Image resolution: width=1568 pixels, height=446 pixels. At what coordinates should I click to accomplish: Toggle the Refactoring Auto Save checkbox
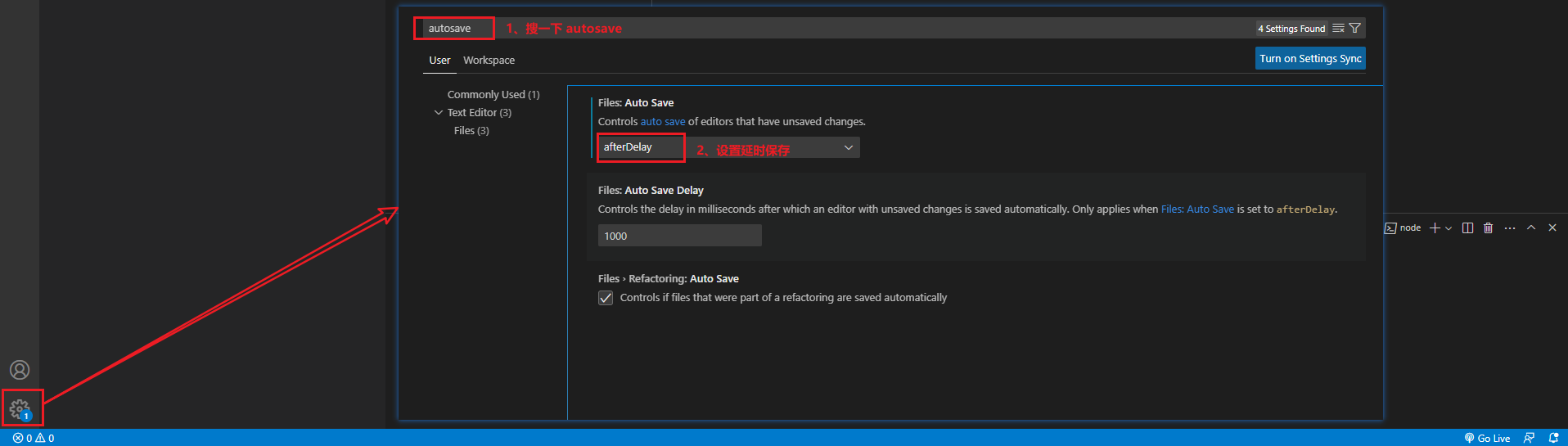point(606,298)
